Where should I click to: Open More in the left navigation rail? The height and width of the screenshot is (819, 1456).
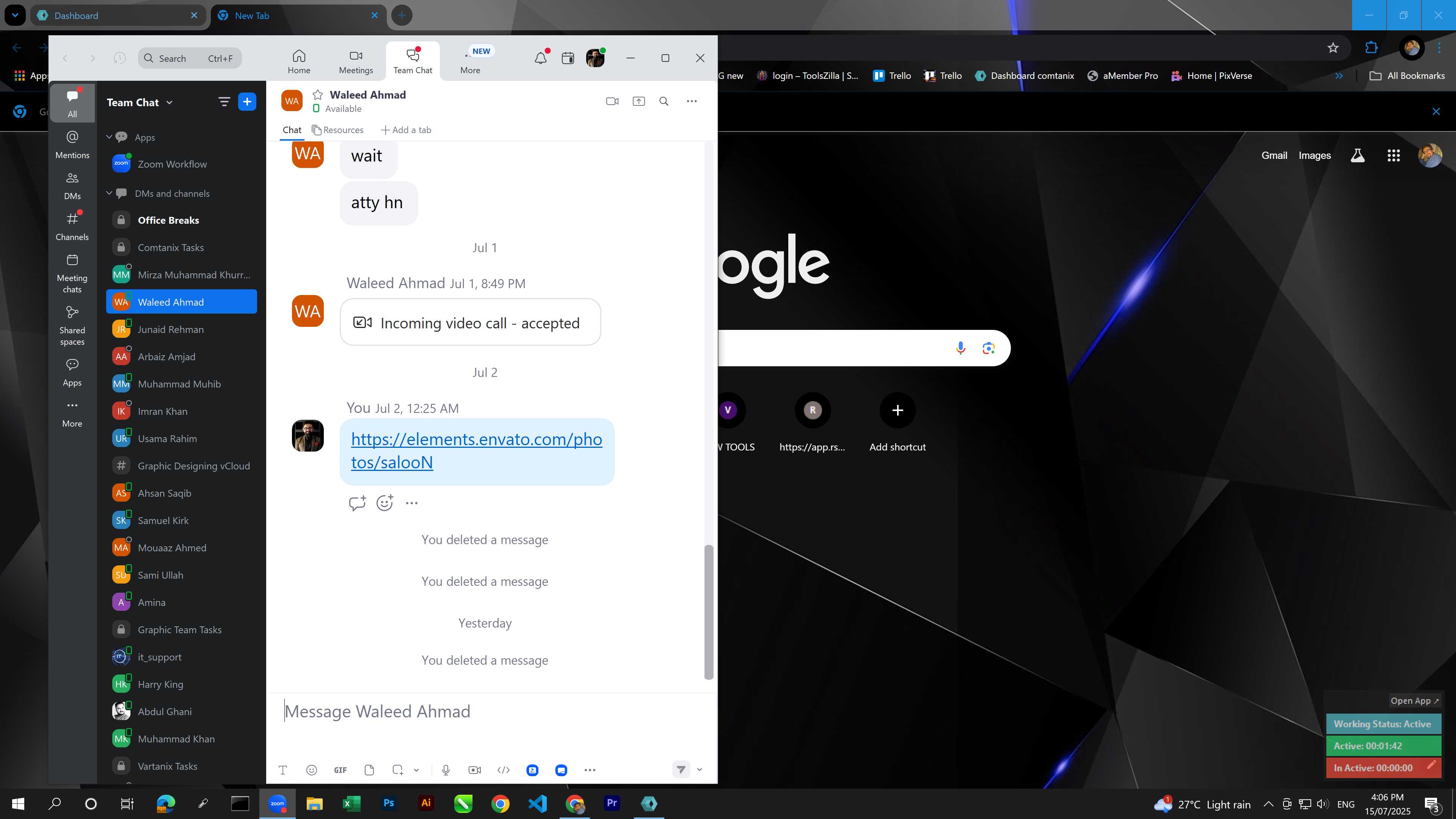72,414
